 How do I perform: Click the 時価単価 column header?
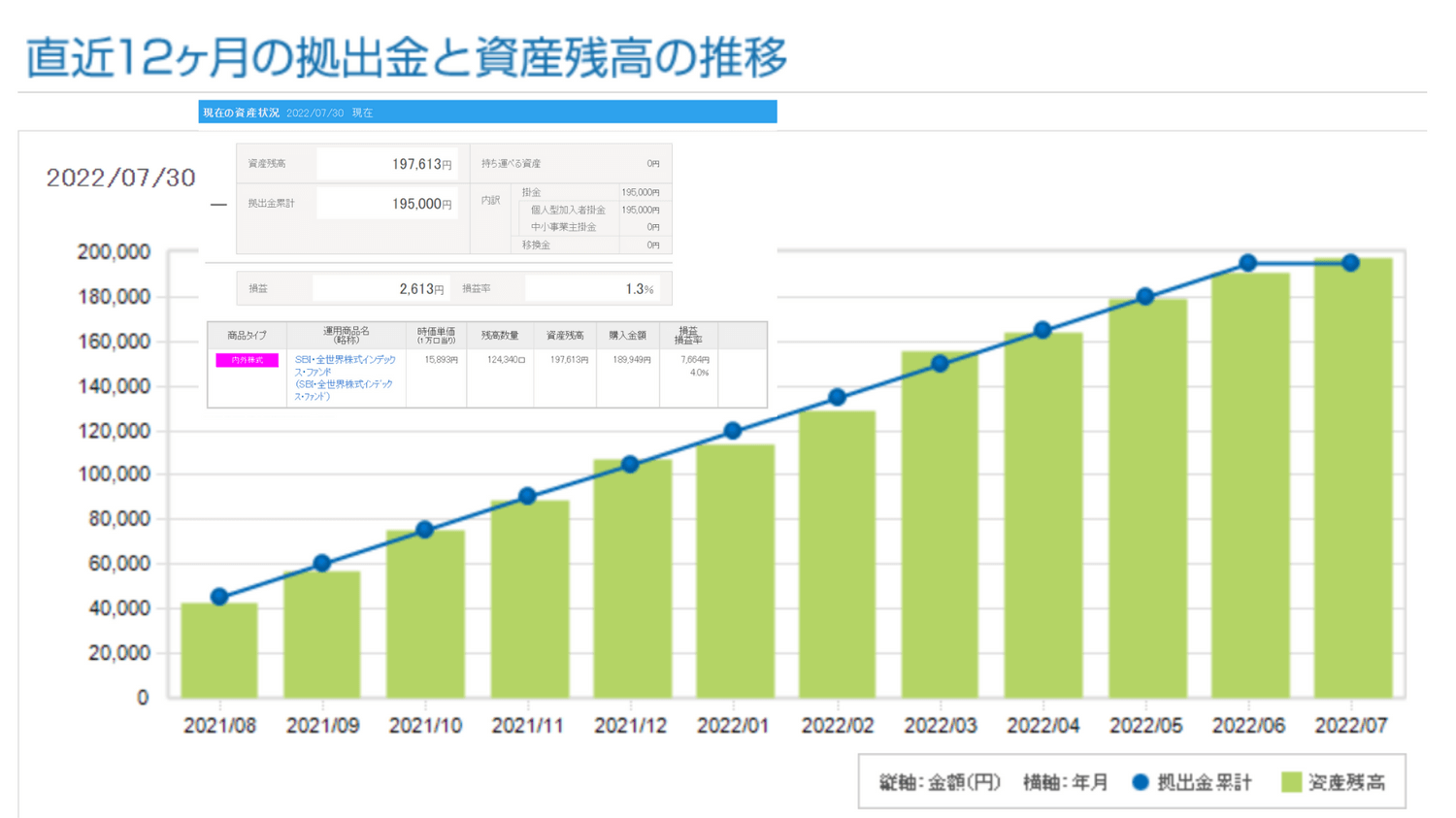tap(436, 336)
